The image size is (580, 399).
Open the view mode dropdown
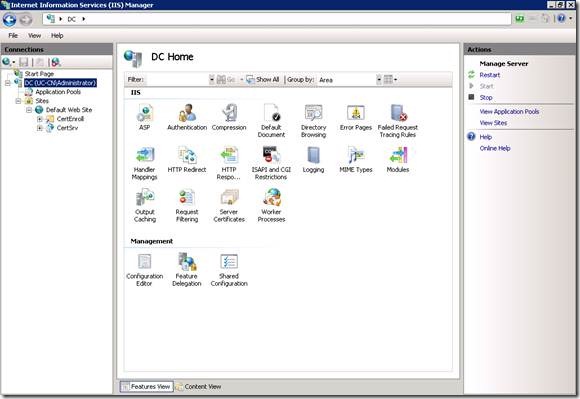click(390, 80)
